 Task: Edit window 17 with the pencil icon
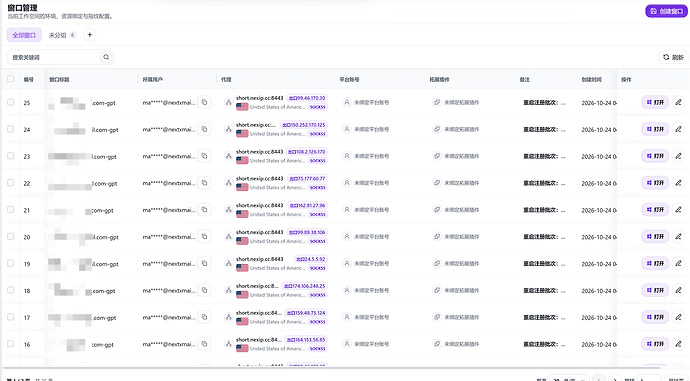tap(679, 317)
